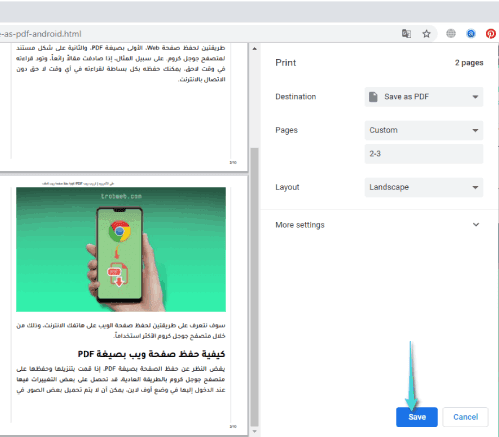Click the 'Destination' label
The height and width of the screenshot is (437, 499).
(x=296, y=97)
